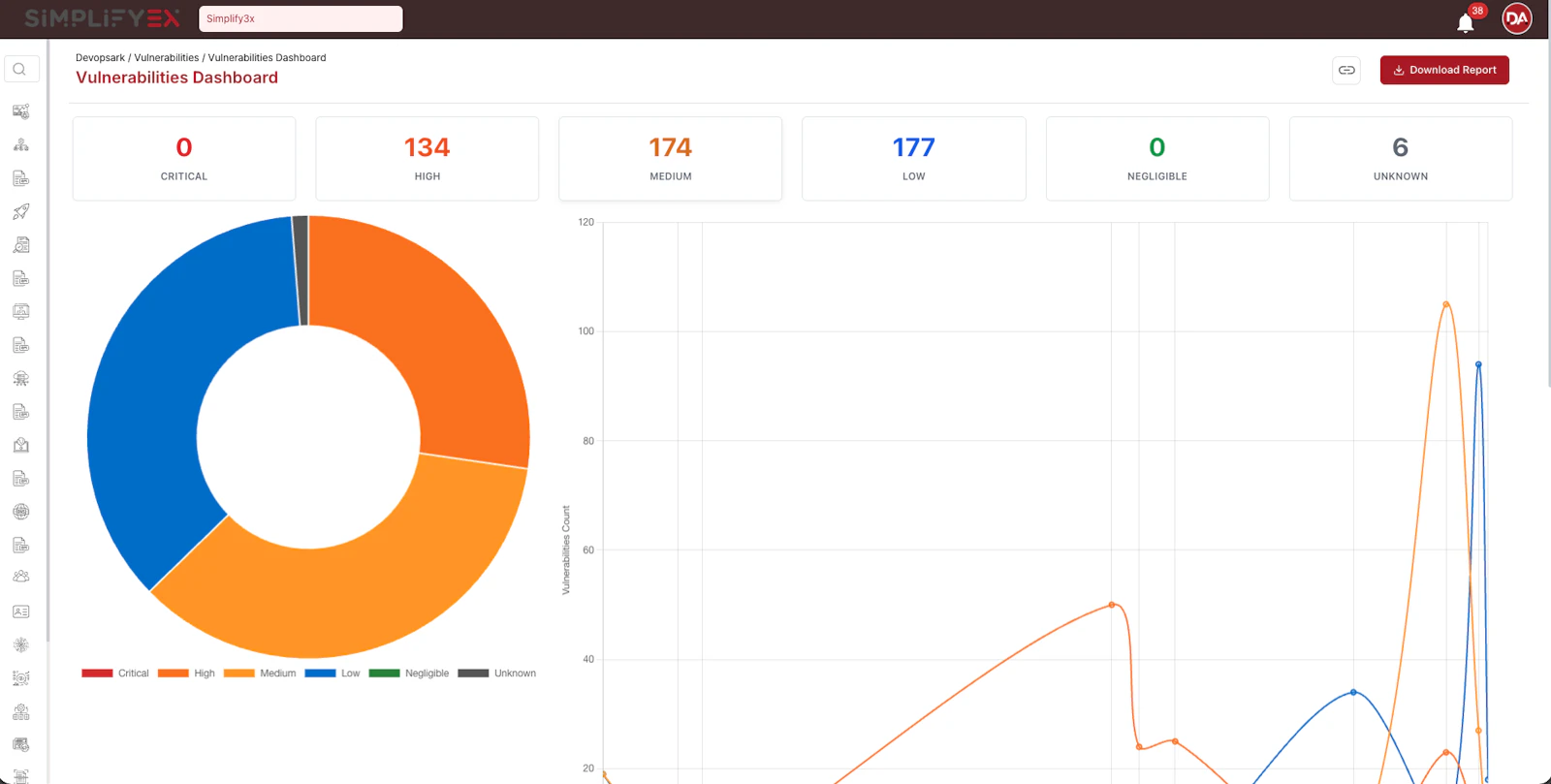Viewport: 1551px width, 784px height.
Task: Select the 134 High summary card
Action: [x=427, y=159]
